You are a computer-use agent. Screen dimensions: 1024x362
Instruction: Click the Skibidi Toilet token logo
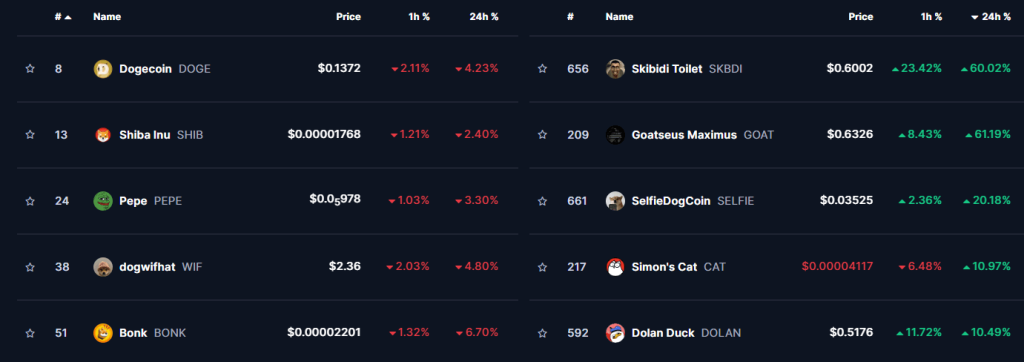(615, 69)
